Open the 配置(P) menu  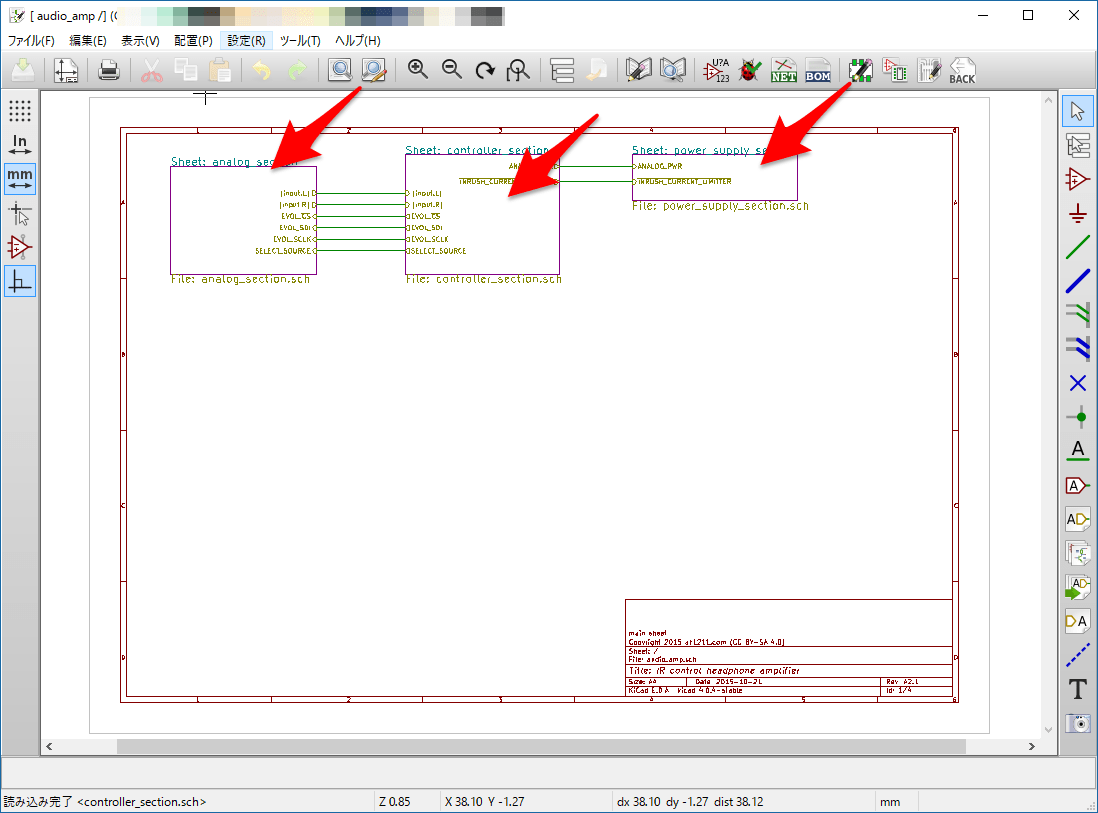[193, 41]
